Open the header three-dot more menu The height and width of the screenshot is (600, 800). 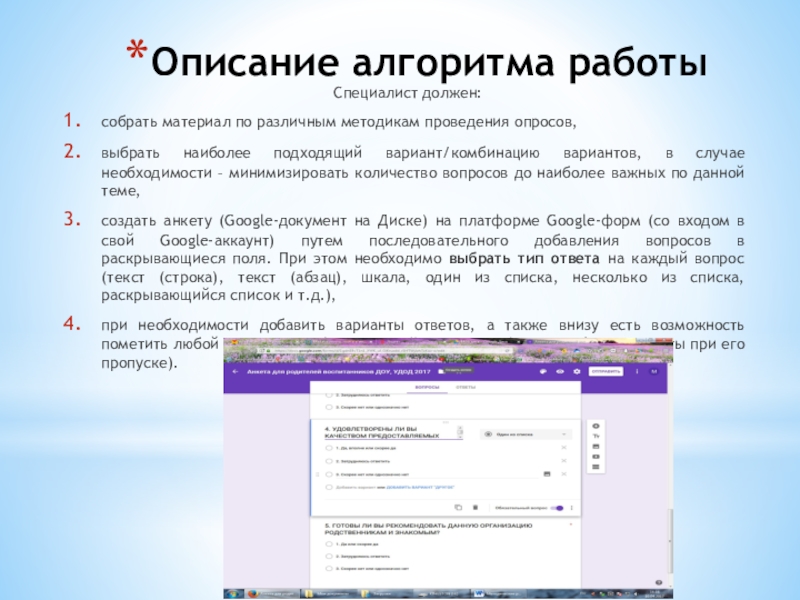pyautogui.click(x=637, y=371)
